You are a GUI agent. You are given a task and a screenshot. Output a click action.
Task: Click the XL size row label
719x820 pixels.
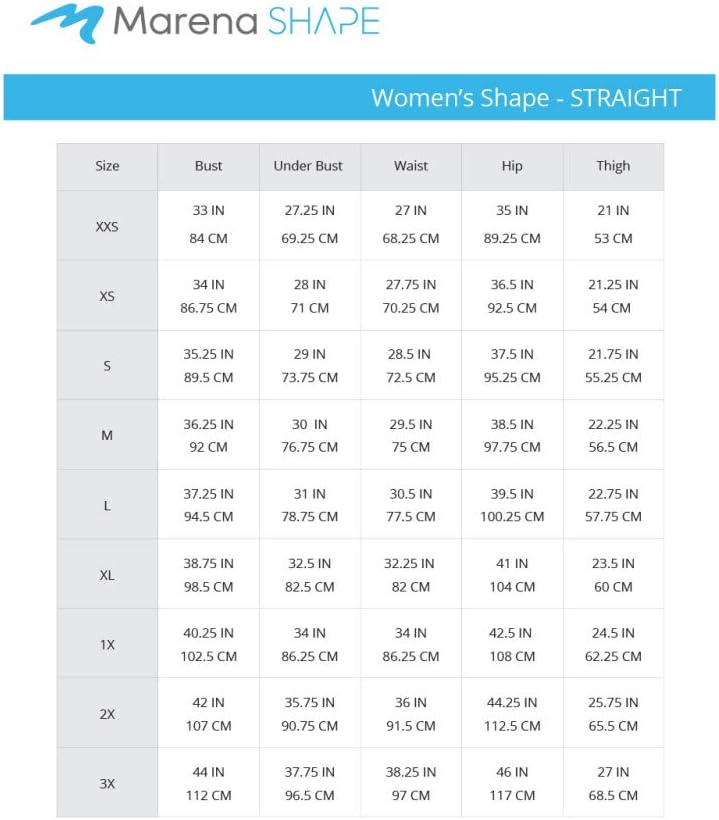(x=107, y=575)
